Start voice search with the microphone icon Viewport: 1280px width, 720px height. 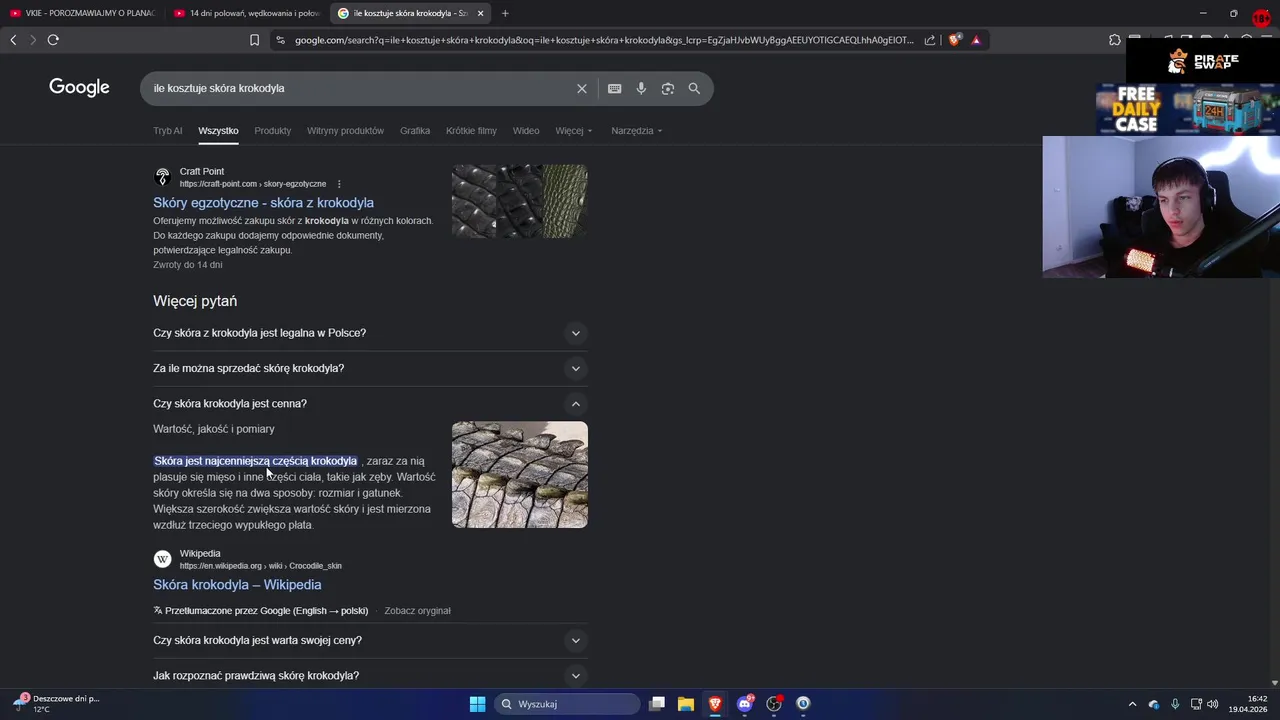(x=641, y=88)
